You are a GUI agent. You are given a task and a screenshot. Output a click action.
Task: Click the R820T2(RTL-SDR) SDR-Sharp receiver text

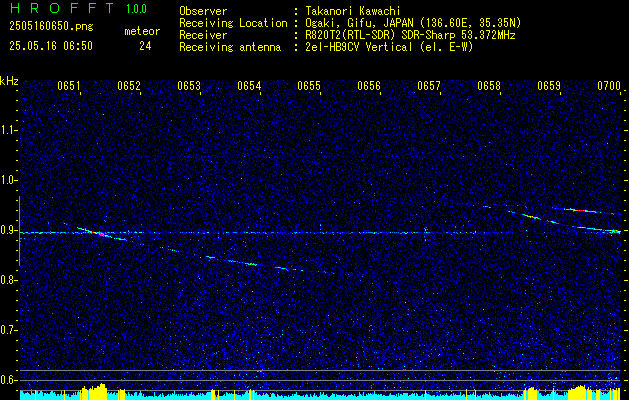click(410, 35)
